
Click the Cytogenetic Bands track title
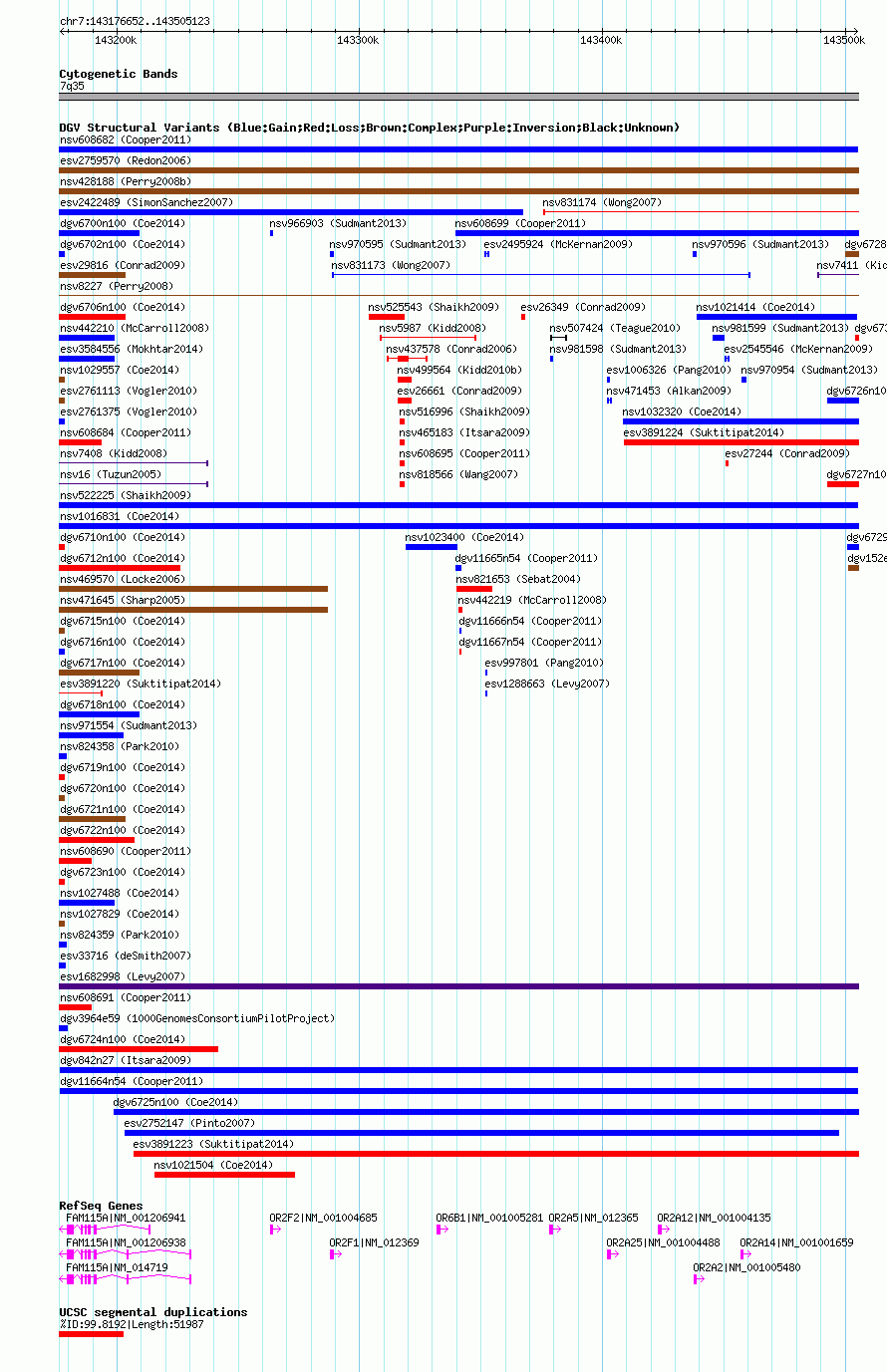[x=119, y=74]
